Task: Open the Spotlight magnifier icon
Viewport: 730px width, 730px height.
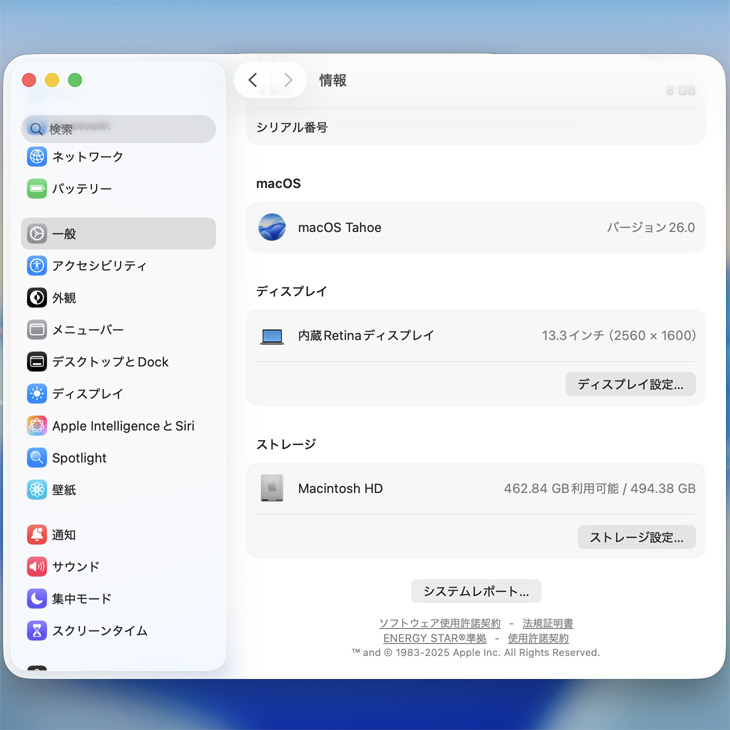Action: [x=37, y=458]
